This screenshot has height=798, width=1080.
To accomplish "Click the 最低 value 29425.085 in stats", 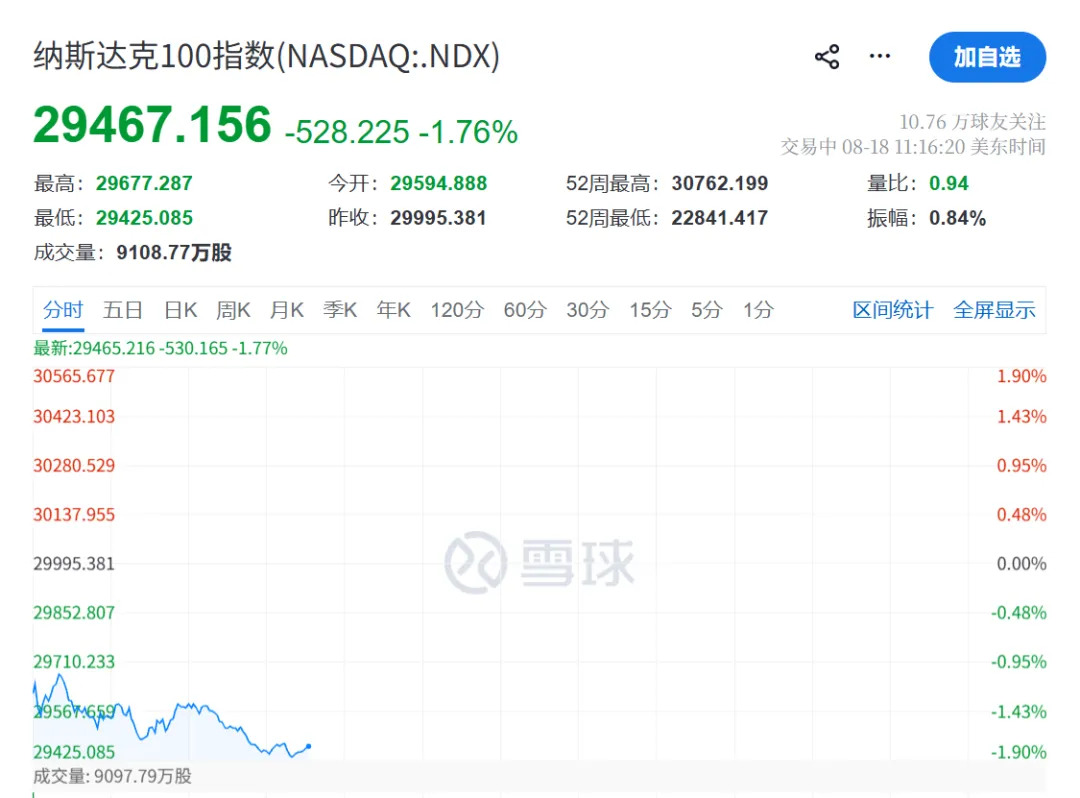I will pyautogui.click(x=144, y=218).
